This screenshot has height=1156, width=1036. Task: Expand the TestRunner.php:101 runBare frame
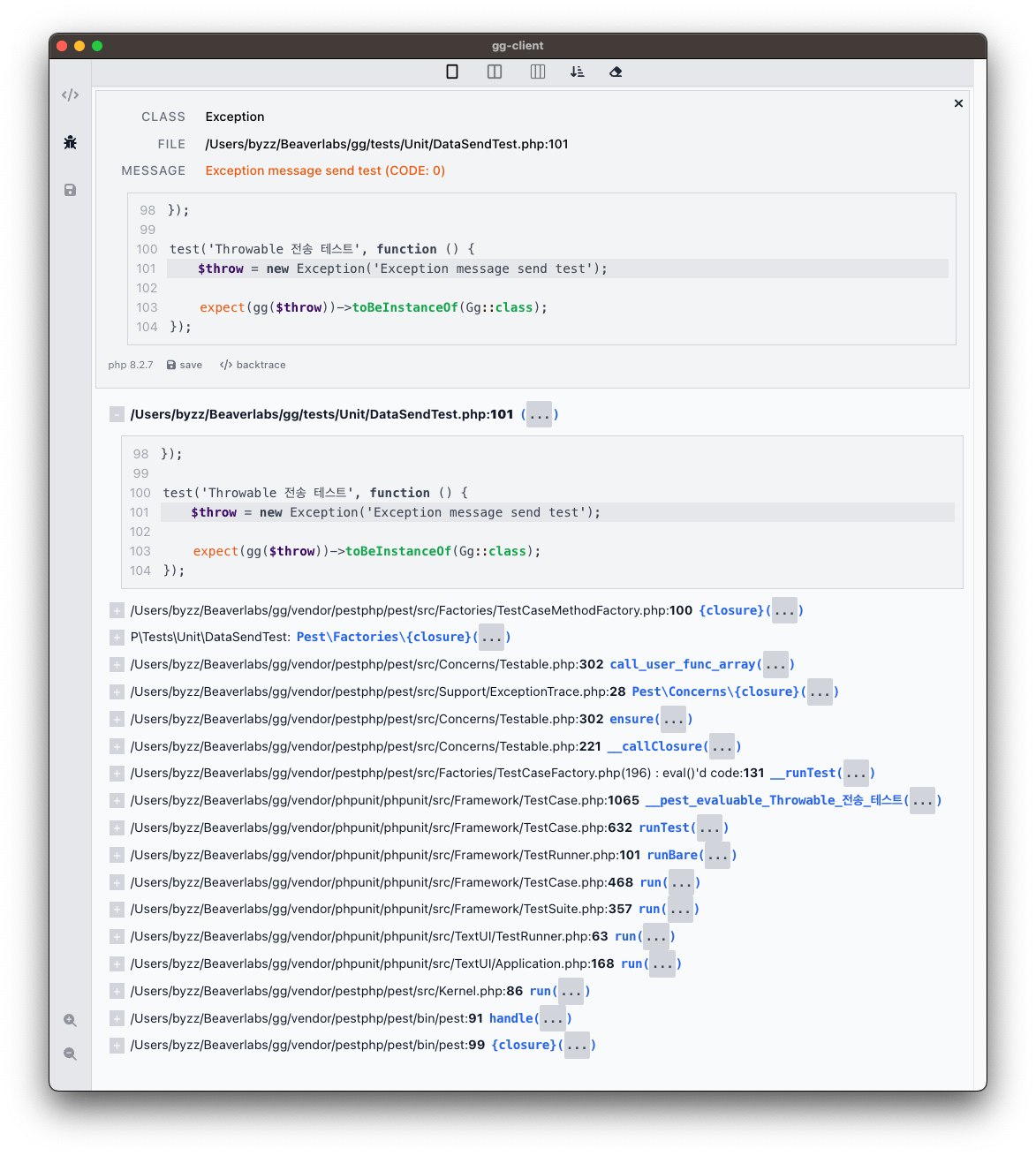[117, 855]
